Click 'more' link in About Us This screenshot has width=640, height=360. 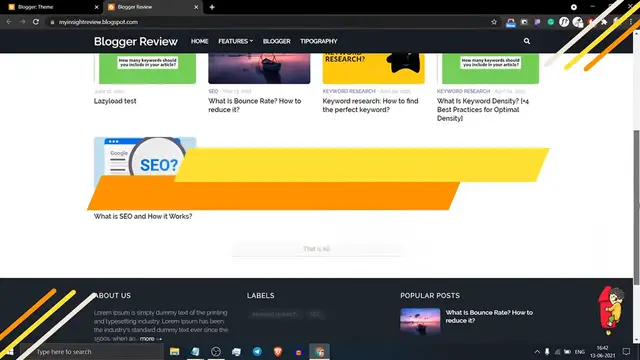[x=151, y=339]
